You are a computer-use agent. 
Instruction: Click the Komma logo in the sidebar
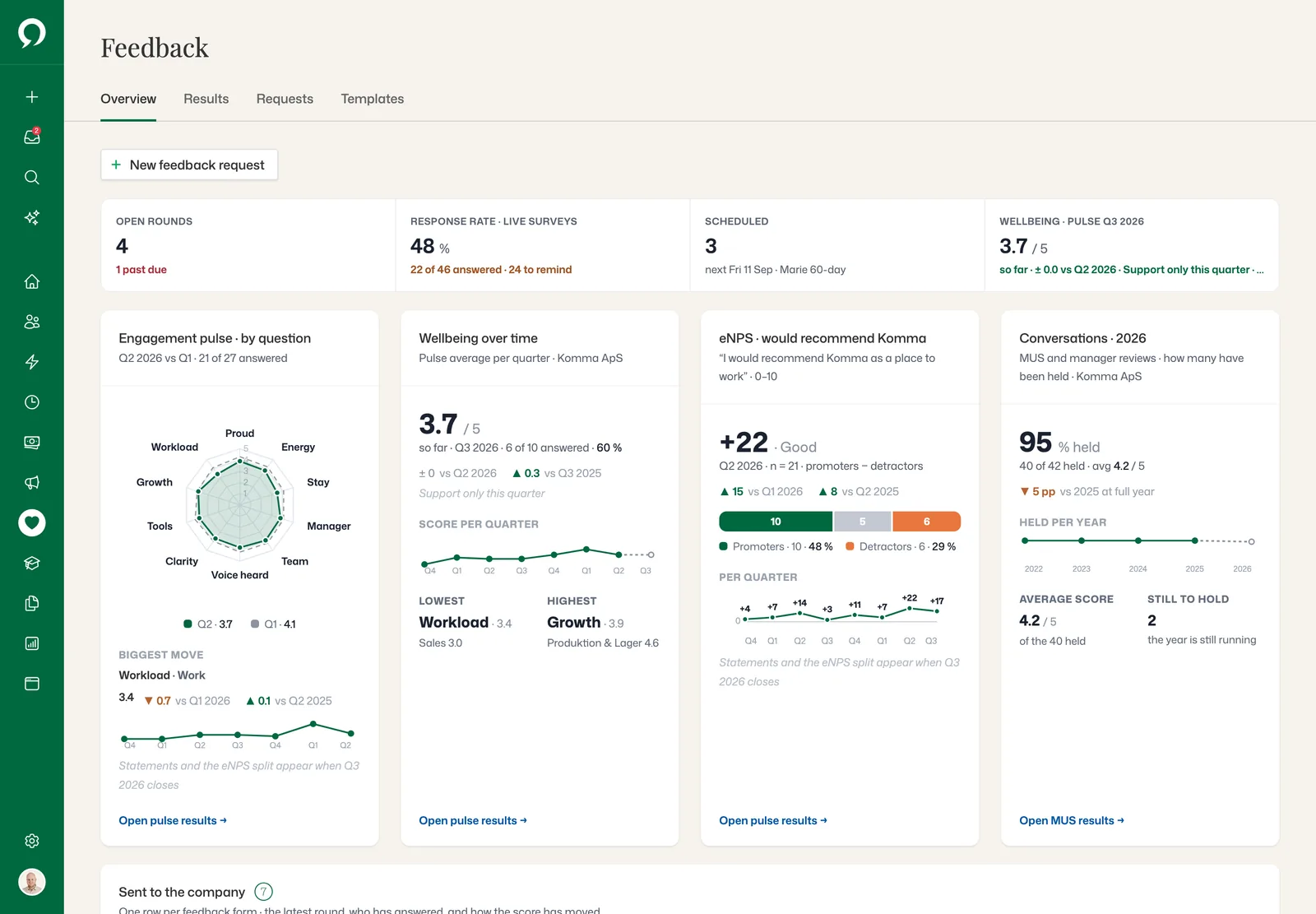tap(32, 33)
